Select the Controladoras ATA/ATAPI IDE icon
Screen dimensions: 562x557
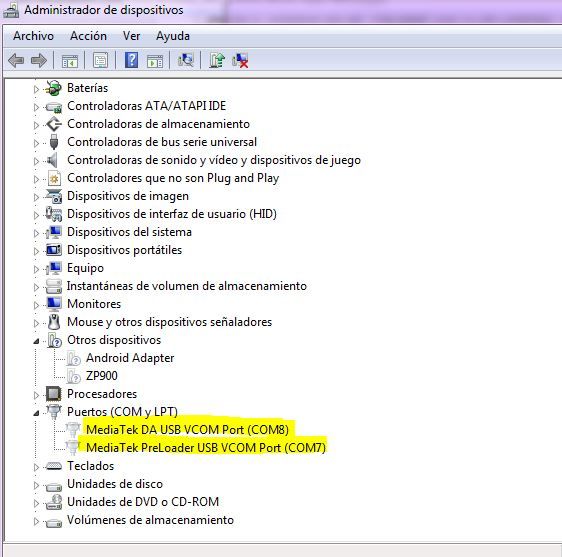[54, 106]
